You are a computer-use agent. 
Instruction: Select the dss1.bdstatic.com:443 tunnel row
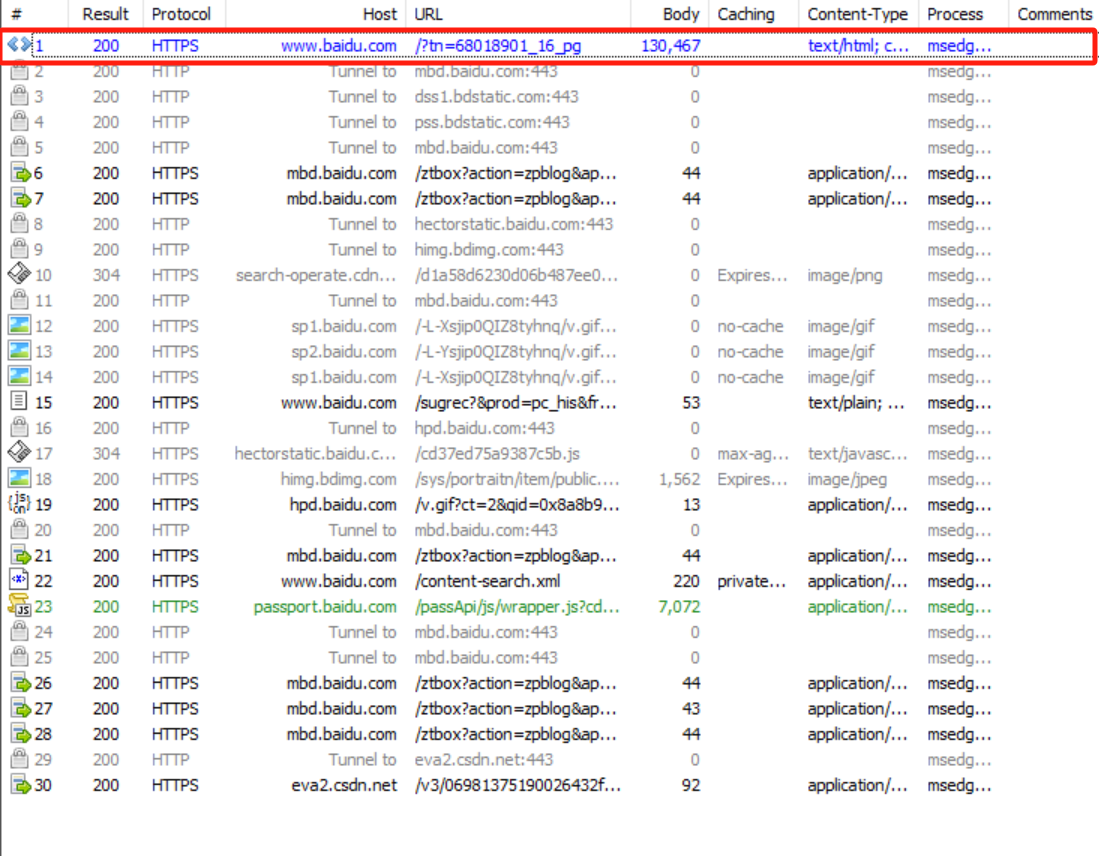pos(549,96)
